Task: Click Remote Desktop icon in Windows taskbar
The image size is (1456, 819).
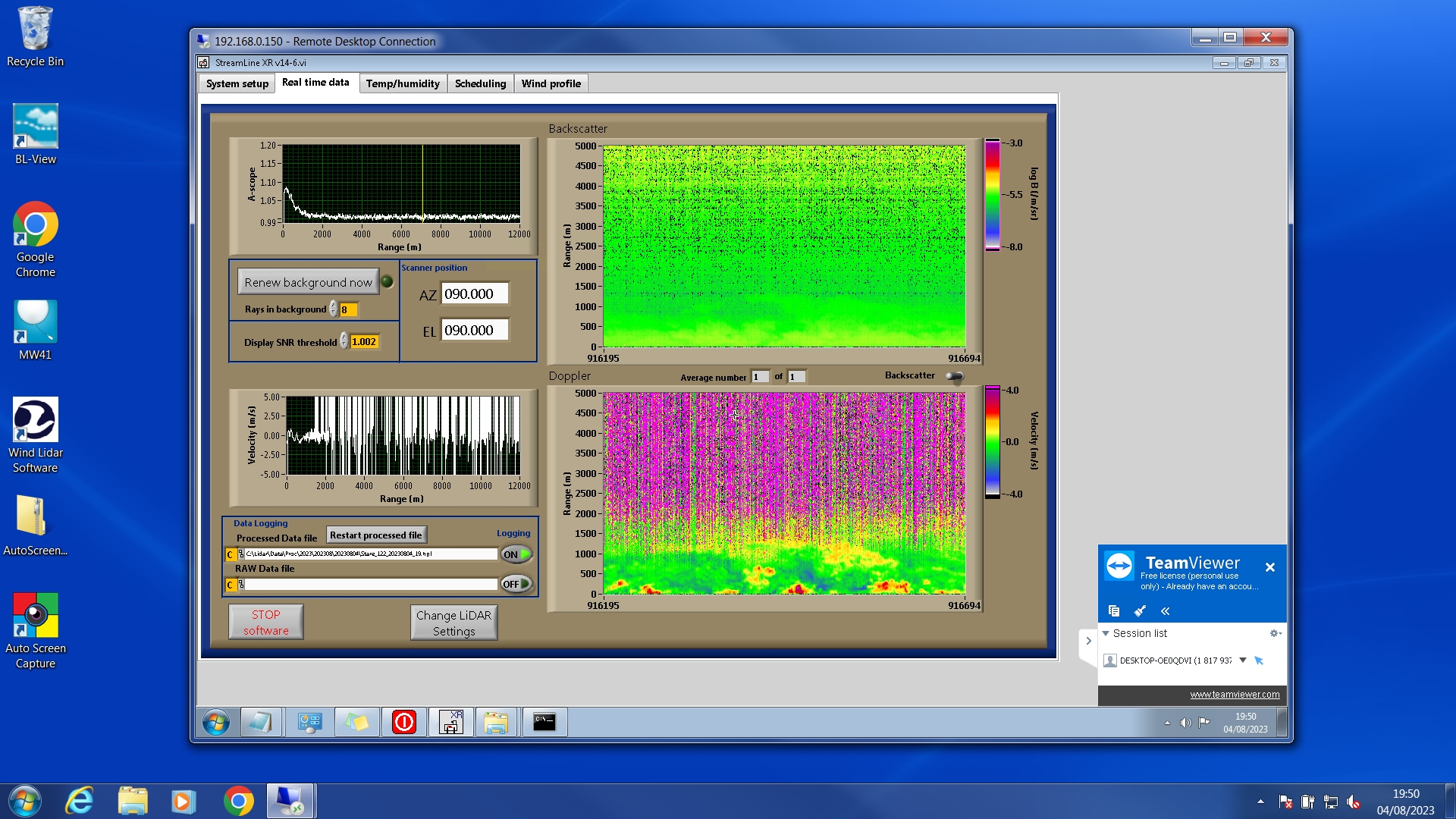Action: [x=290, y=801]
